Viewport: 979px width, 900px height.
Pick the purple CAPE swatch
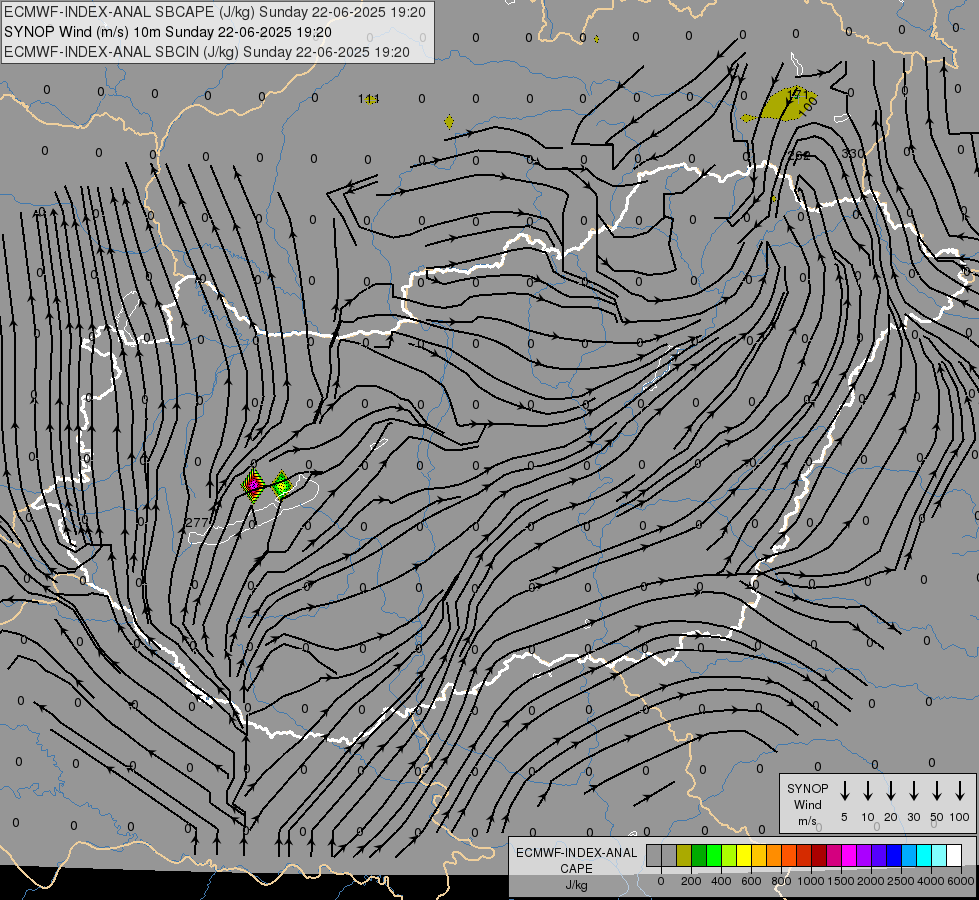pos(864,855)
